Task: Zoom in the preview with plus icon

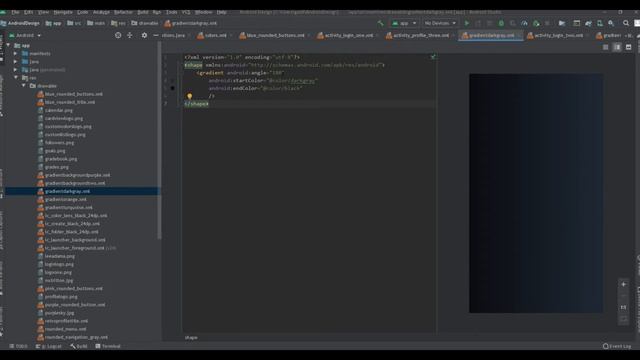Action: (623, 284)
